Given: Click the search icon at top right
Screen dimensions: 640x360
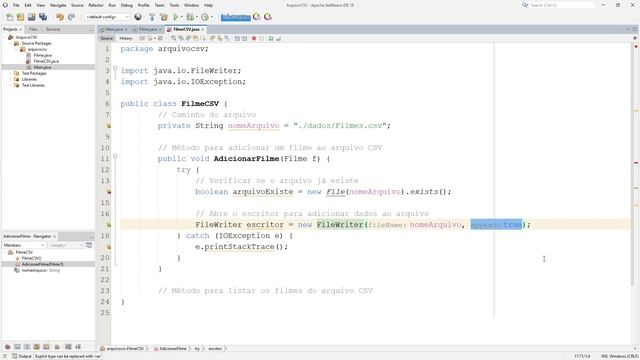Looking at the screenshot, I should 525,5.
